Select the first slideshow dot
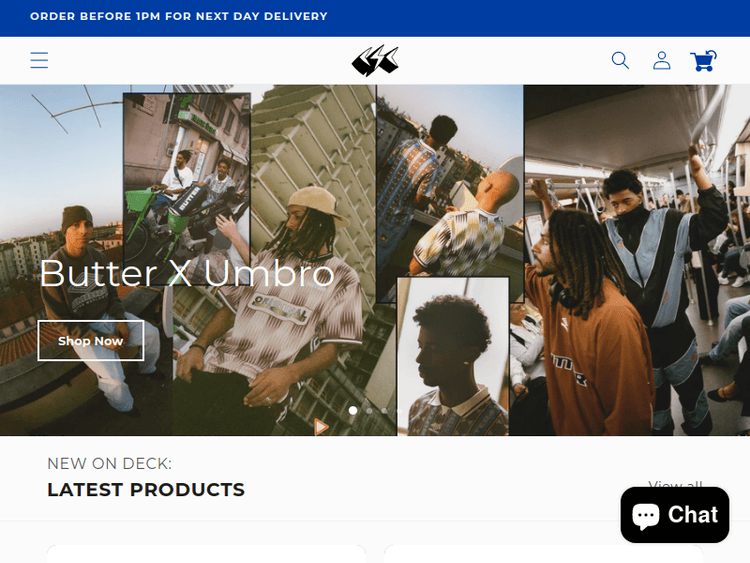The image size is (750, 563). pyautogui.click(x=353, y=410)
